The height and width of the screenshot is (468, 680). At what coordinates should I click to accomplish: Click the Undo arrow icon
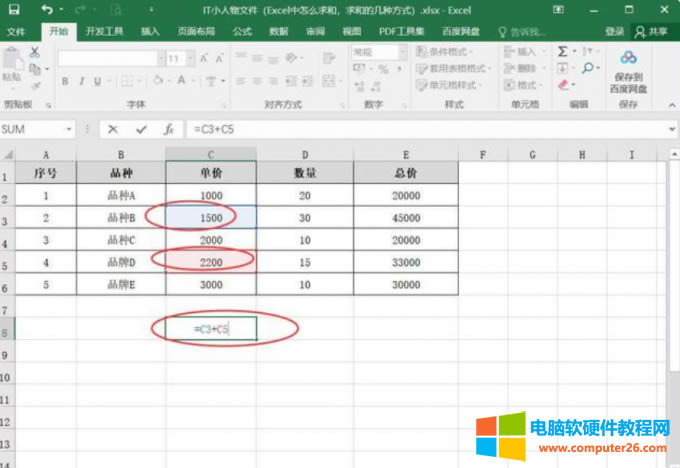[47, 9]
